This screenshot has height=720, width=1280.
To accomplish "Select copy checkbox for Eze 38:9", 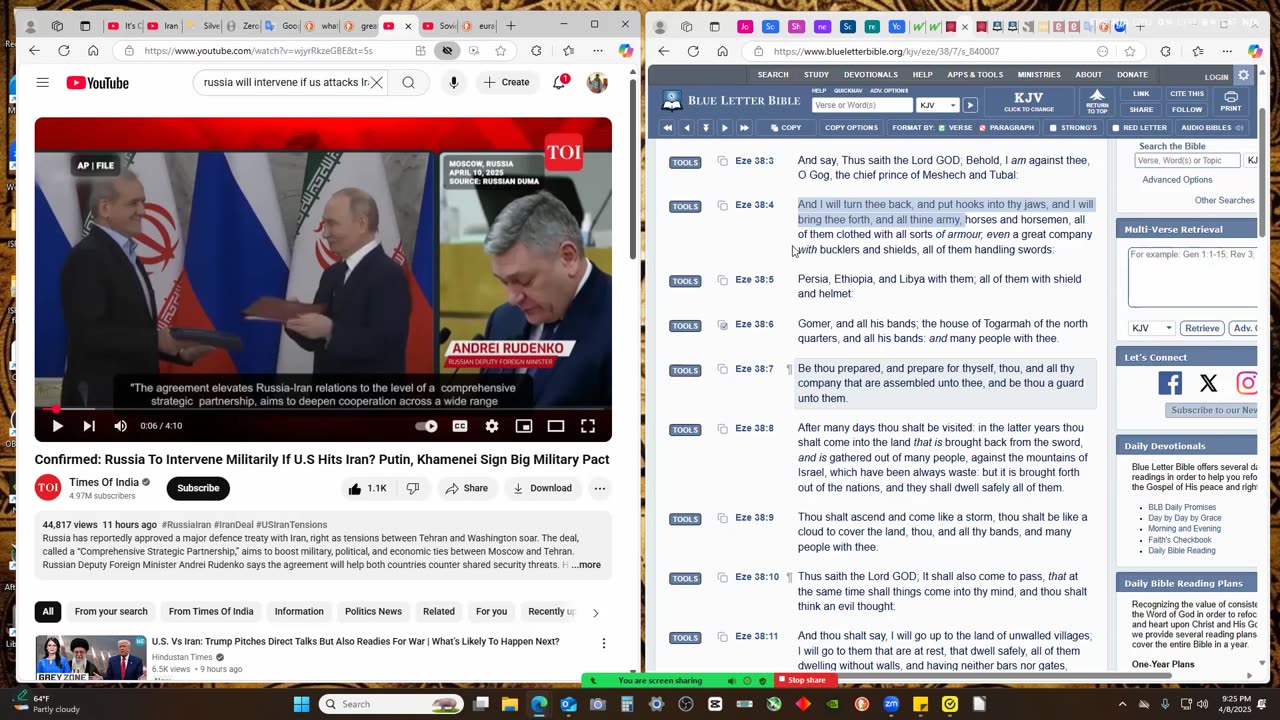I will [x=722, y=518].
